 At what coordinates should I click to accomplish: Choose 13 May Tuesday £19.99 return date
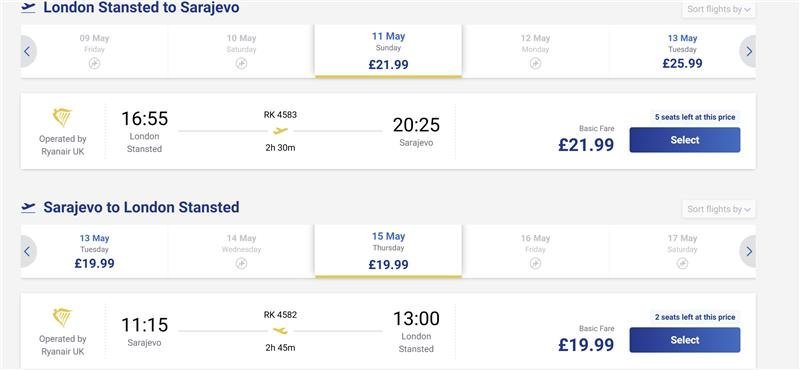pyautogui.click(x=94, y=251)
